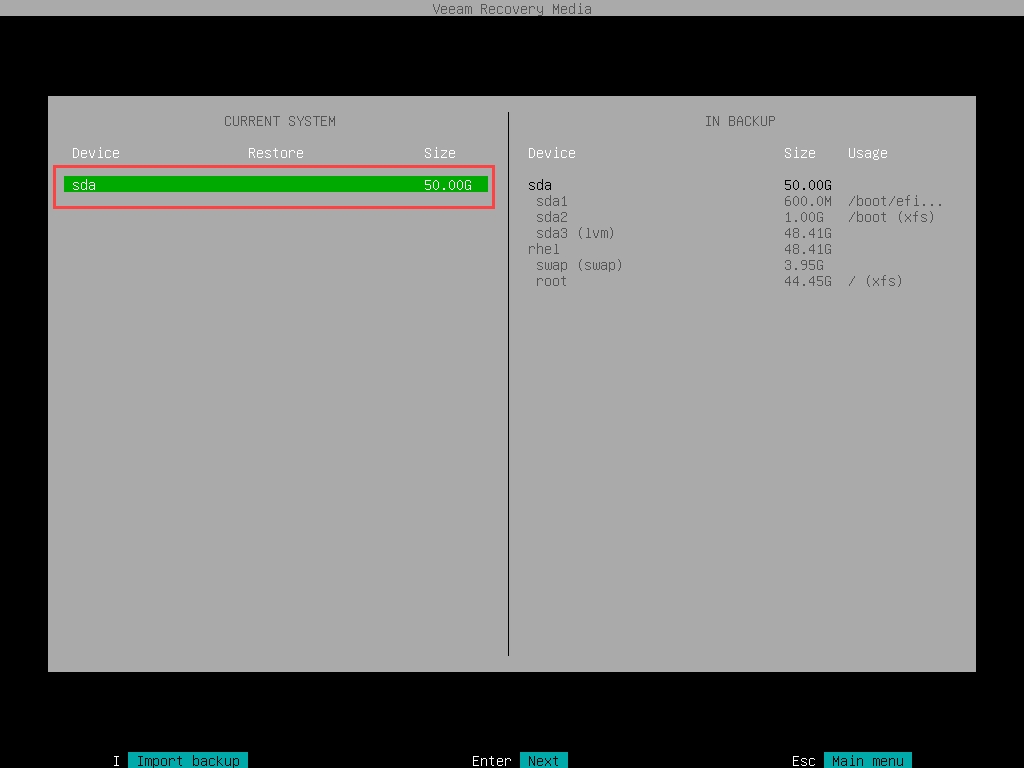The height and width of the screenshot is (768, 1024).
Task: Click the Import backup button
Action: point(187,761)
